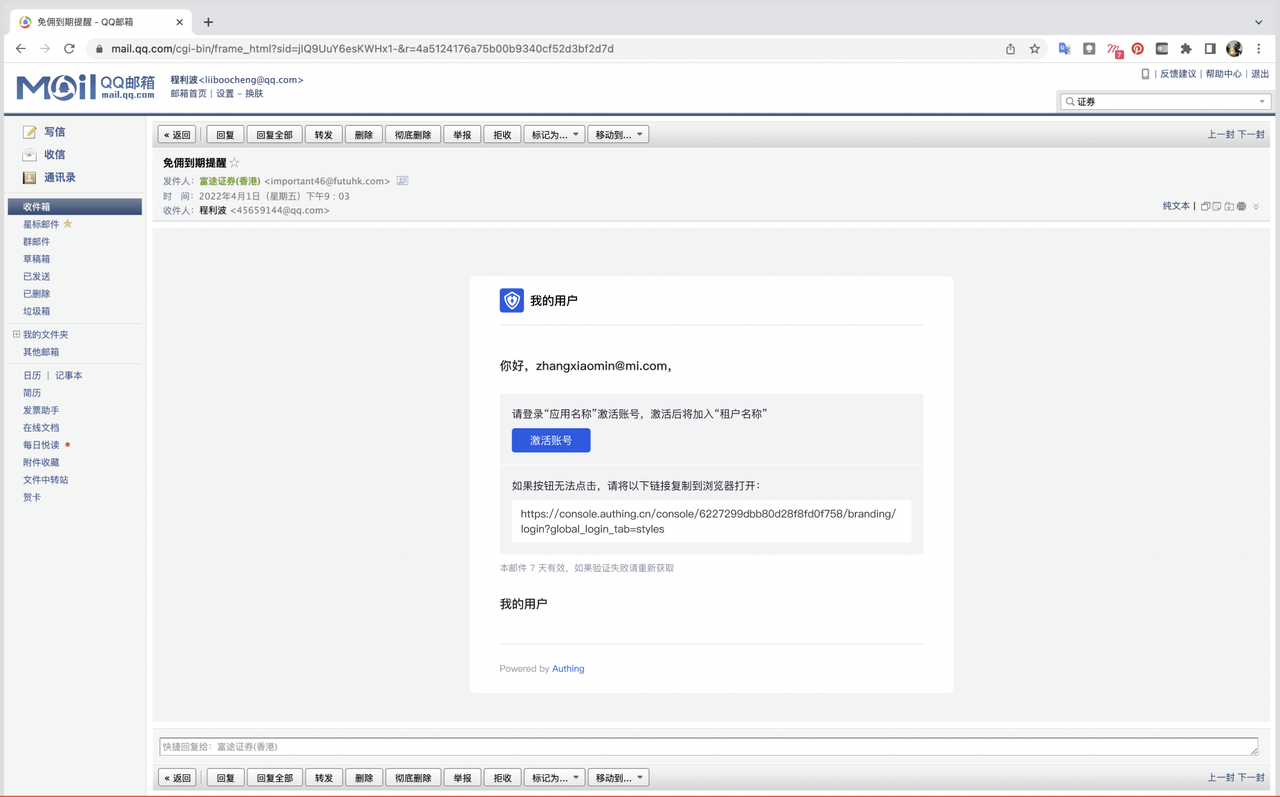Click the Authing link in the footer

pyautogui.click(x=568, y=669)
